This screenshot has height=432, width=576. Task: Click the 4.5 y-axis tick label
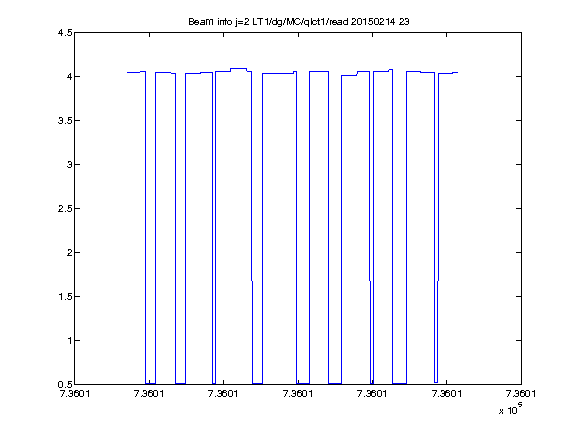65,33
